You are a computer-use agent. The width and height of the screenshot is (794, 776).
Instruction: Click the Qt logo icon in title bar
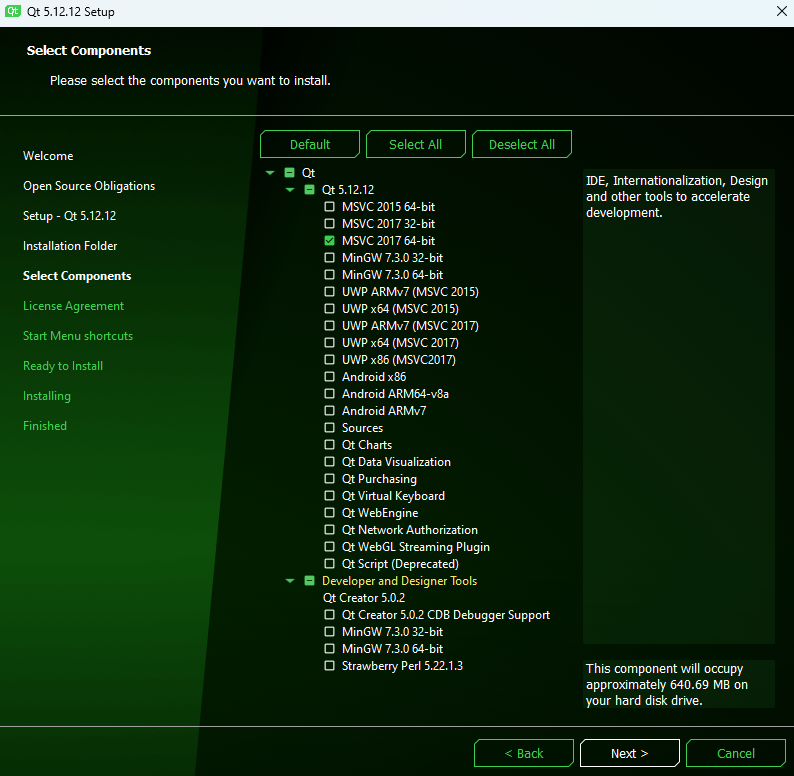click(13, 11)
